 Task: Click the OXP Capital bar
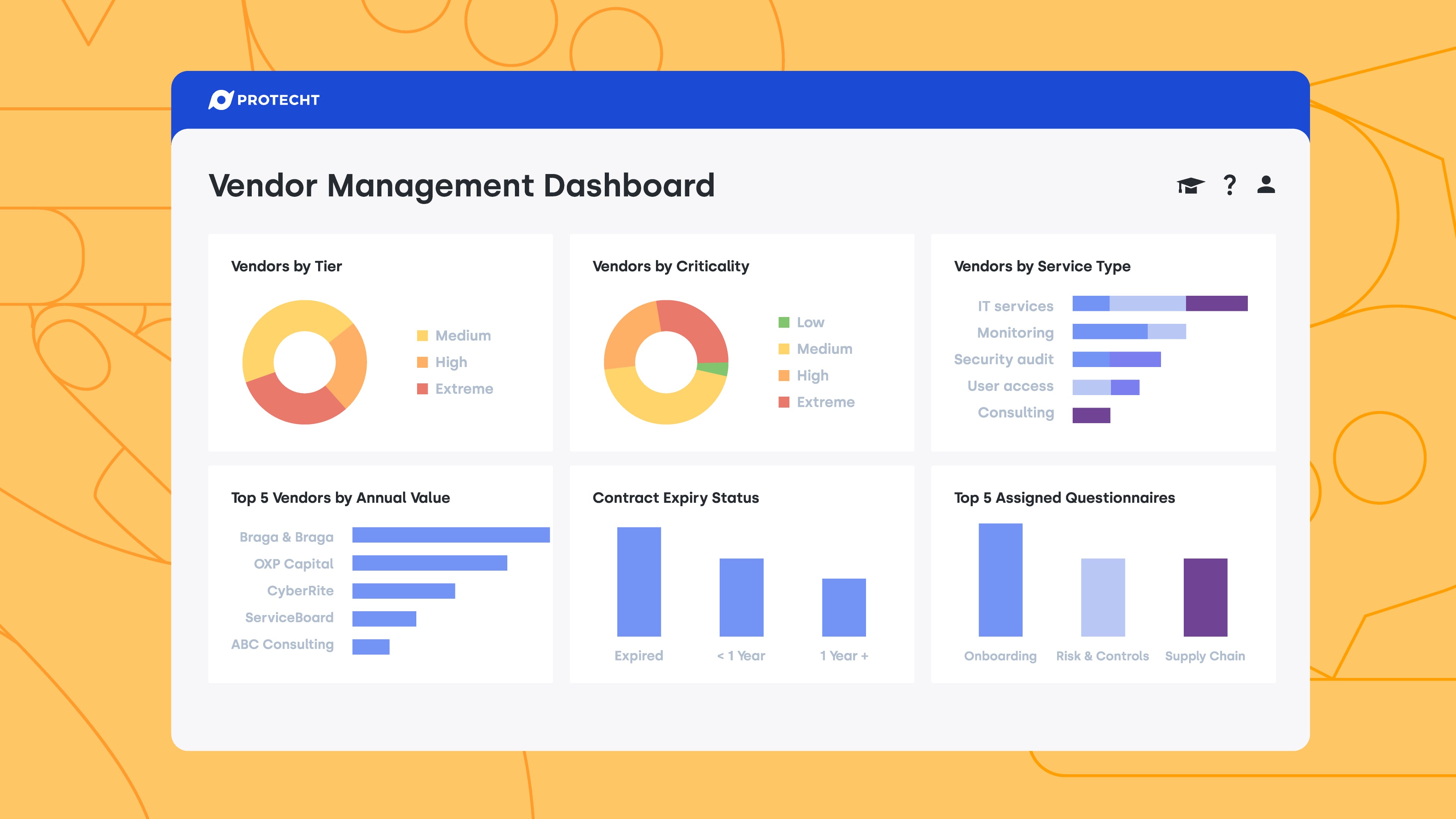point(430,563)
